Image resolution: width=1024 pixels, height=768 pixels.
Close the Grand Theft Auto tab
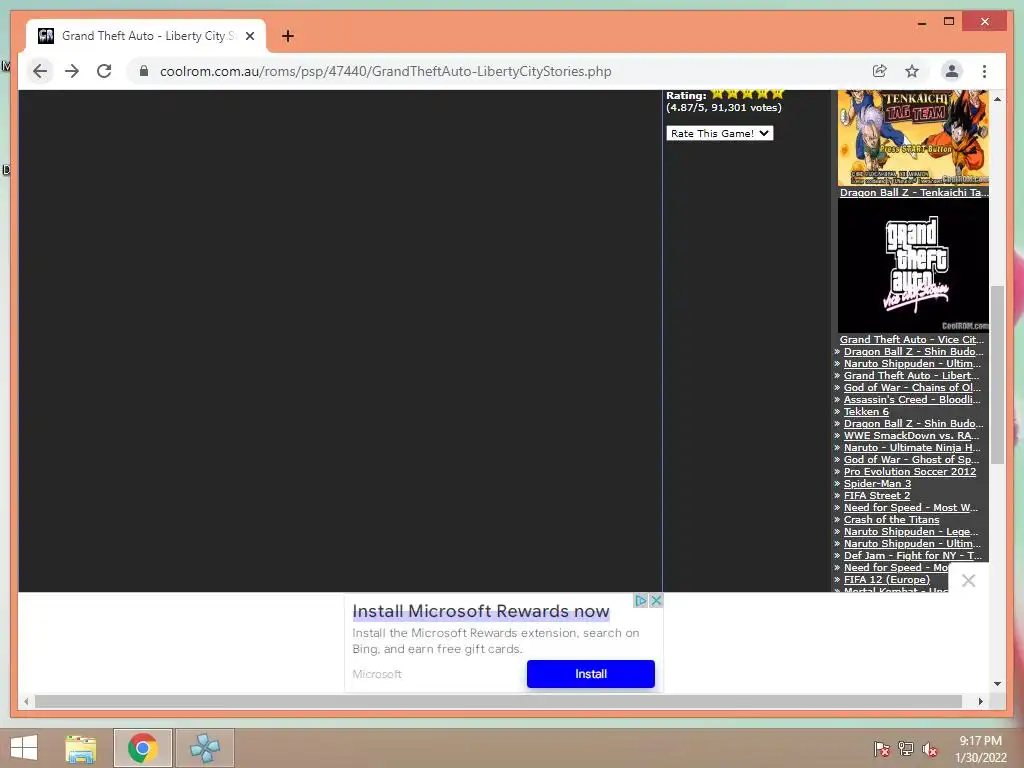tap(250, 36)
